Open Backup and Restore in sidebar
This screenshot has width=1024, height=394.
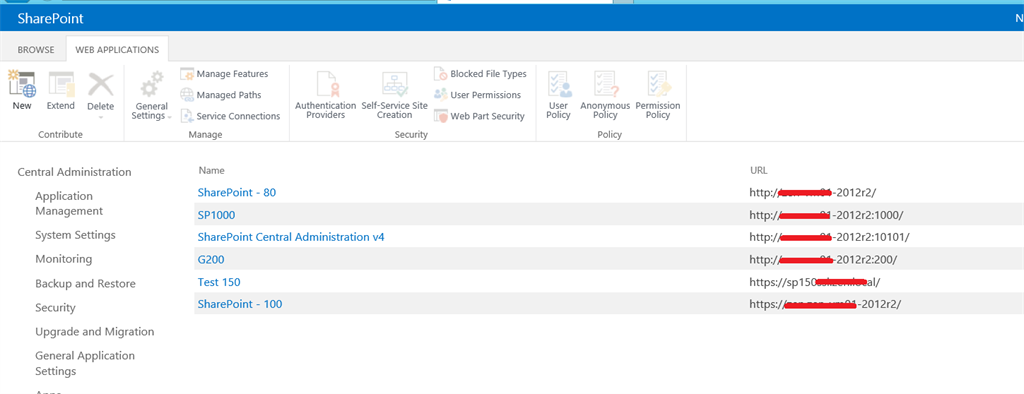86,284
